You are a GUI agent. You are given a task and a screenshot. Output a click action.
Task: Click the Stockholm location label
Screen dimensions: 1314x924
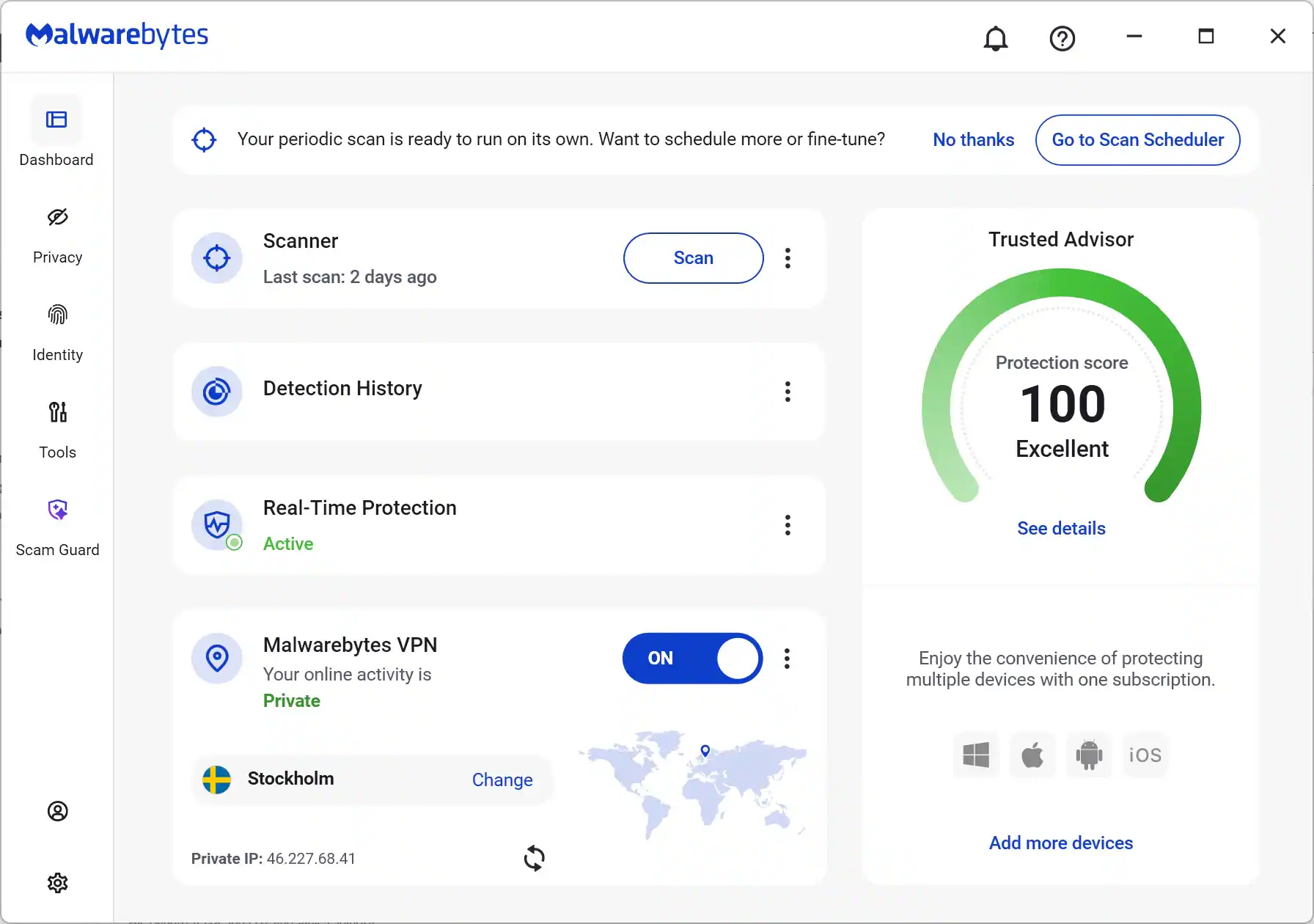pyautogui.click(x=290, y=779)
